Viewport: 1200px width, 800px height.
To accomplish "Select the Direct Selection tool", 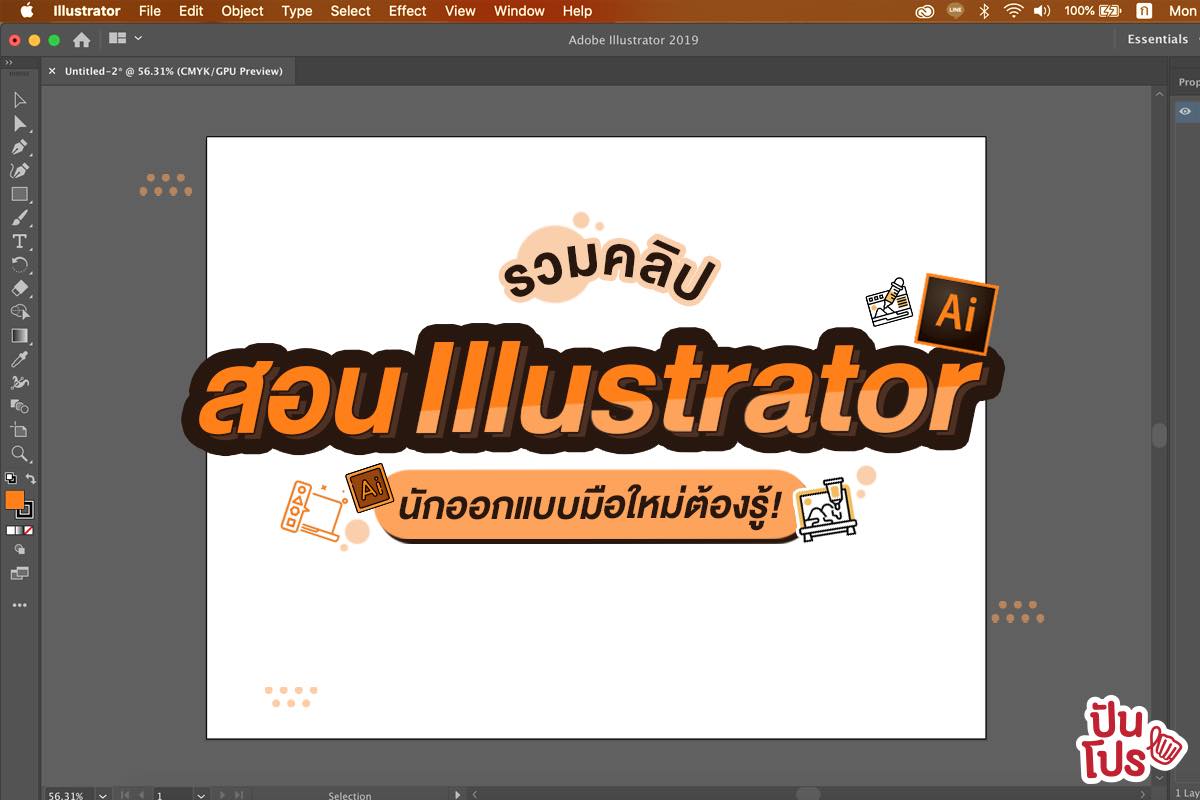I will click(19, 124).
